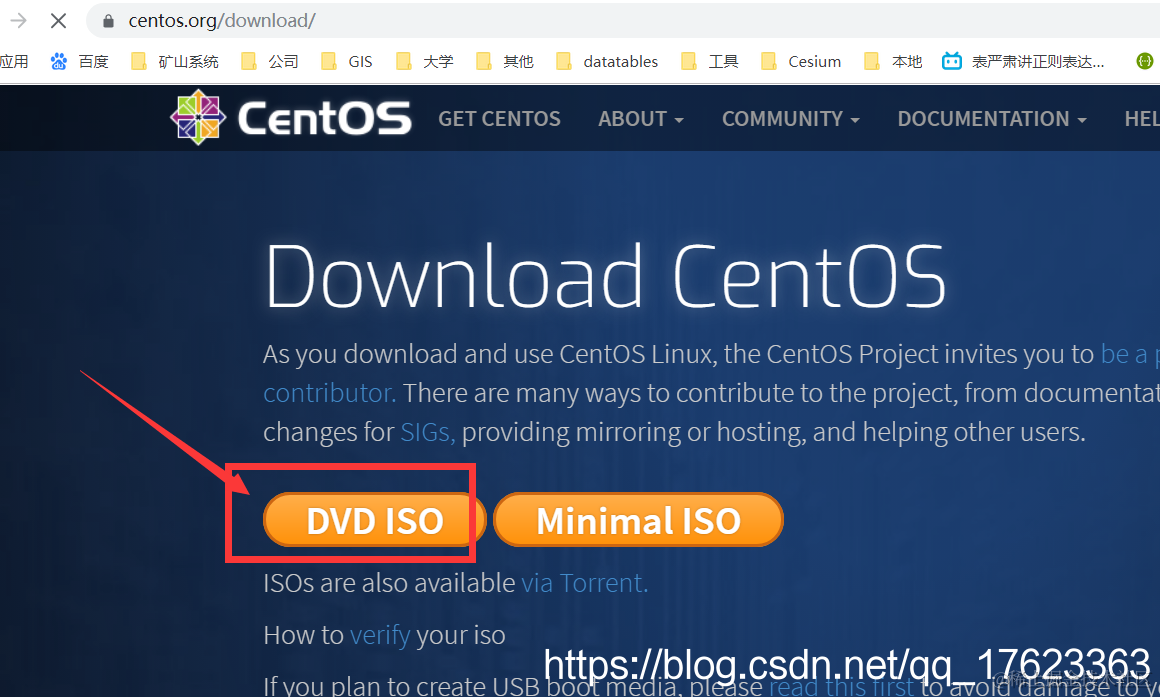Expand the ABOUT dropdown menu

[x=641, y=118]
